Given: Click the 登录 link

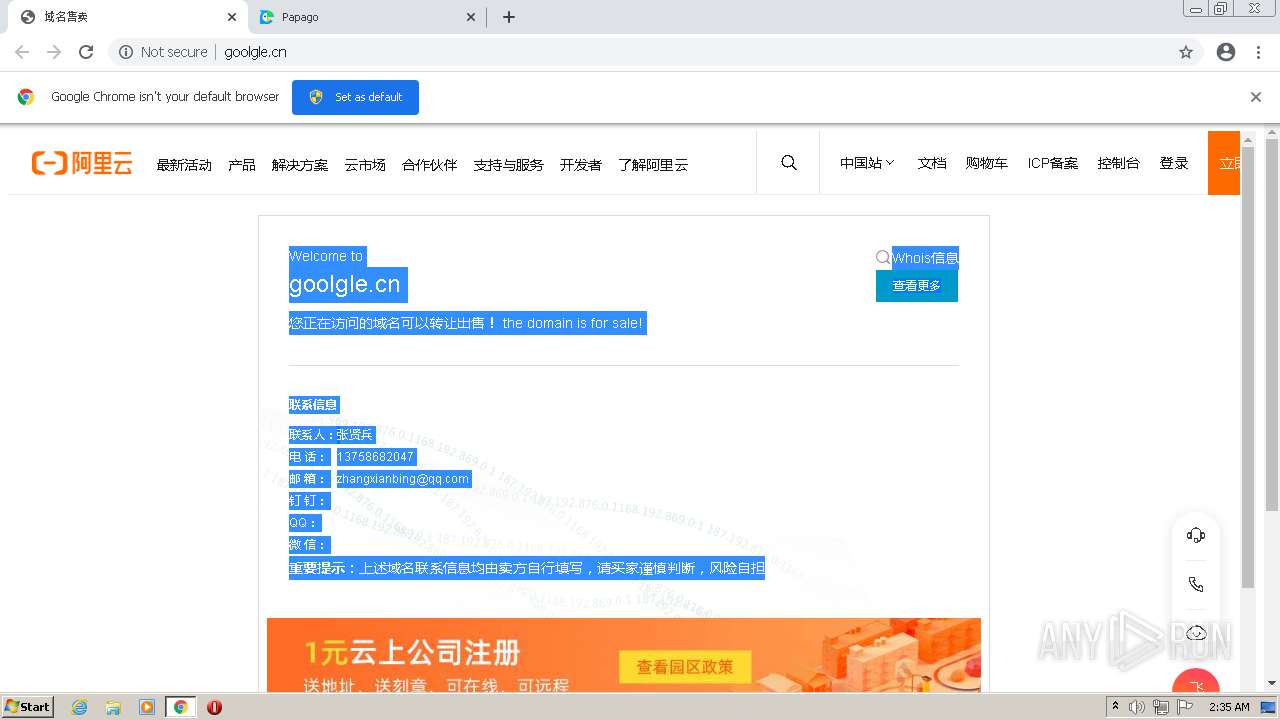Looking at the screenshot, I should (x=1174, y=163).
